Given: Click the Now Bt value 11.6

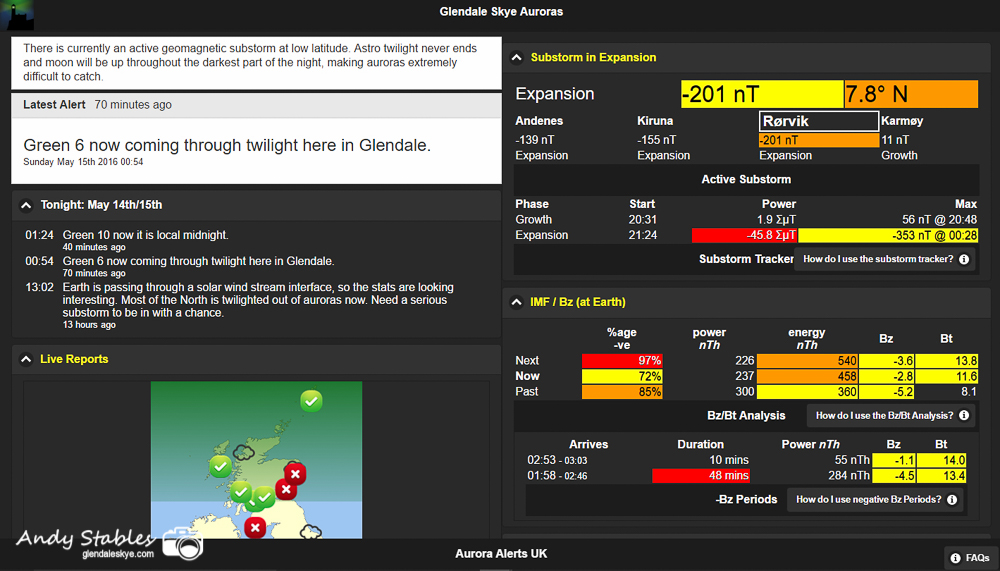Looking at the screenshot, I should 946,376.
